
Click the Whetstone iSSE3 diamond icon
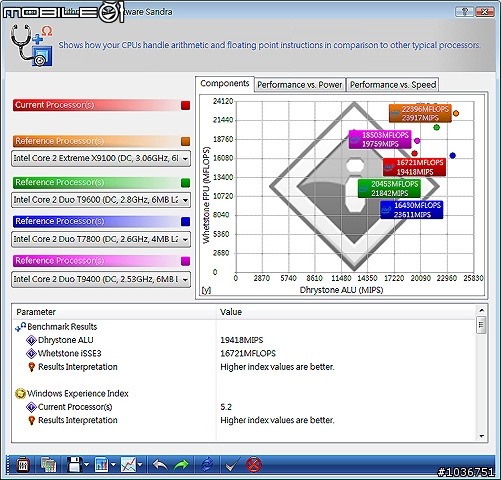[x=31, y=353]
